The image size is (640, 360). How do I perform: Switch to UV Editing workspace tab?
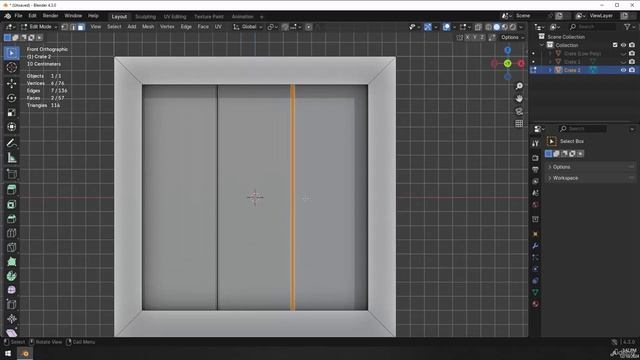[175, 17]
